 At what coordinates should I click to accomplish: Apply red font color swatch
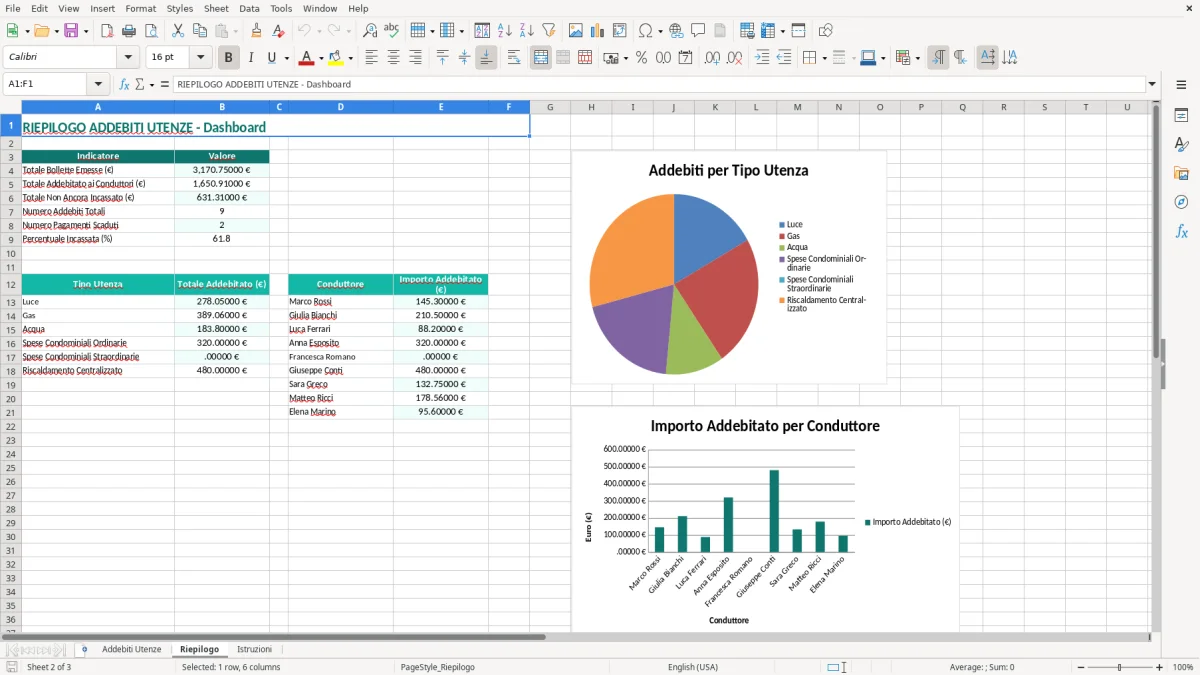point(306,58)
